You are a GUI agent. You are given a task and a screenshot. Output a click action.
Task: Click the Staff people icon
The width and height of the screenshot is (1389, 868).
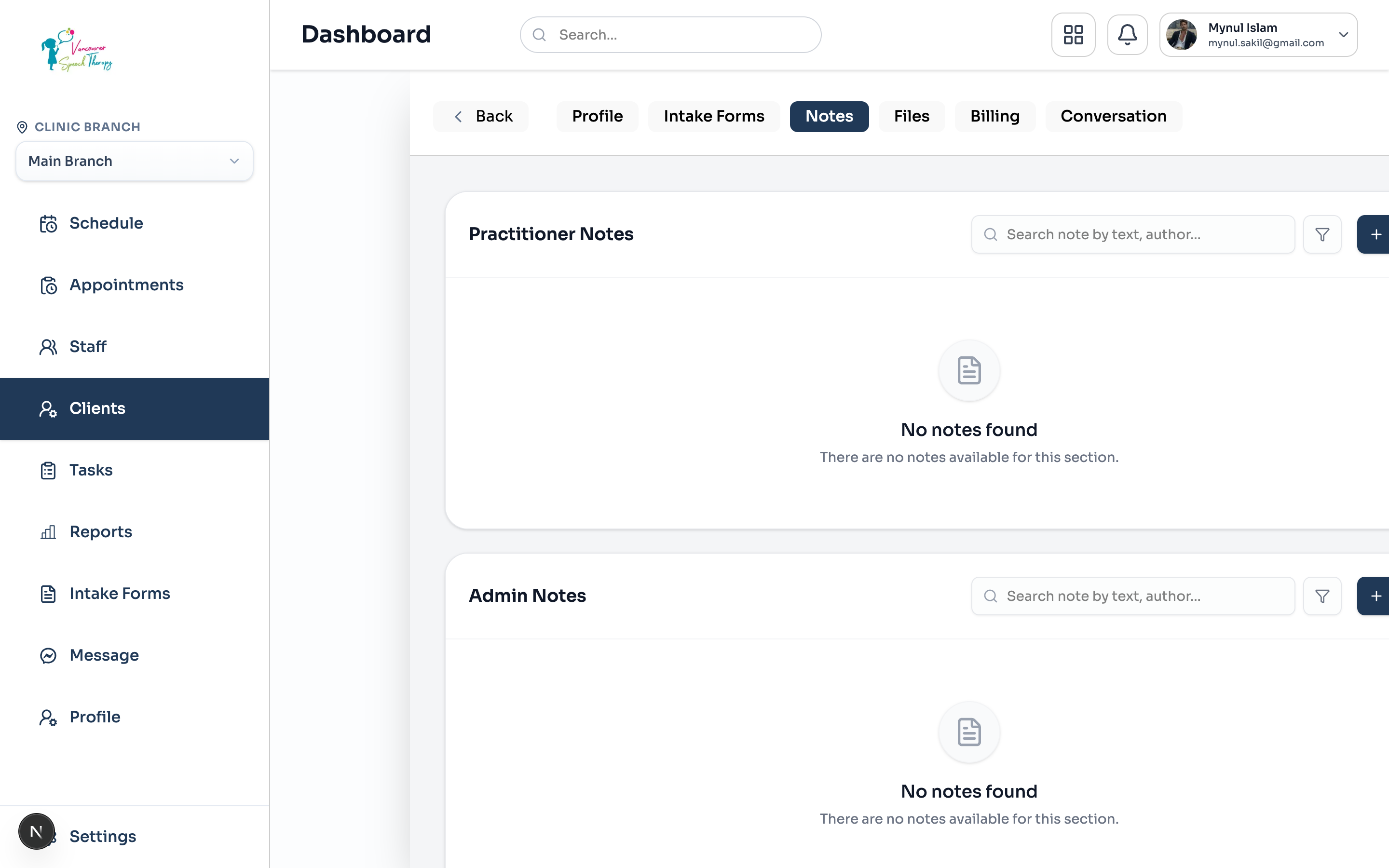48,347
